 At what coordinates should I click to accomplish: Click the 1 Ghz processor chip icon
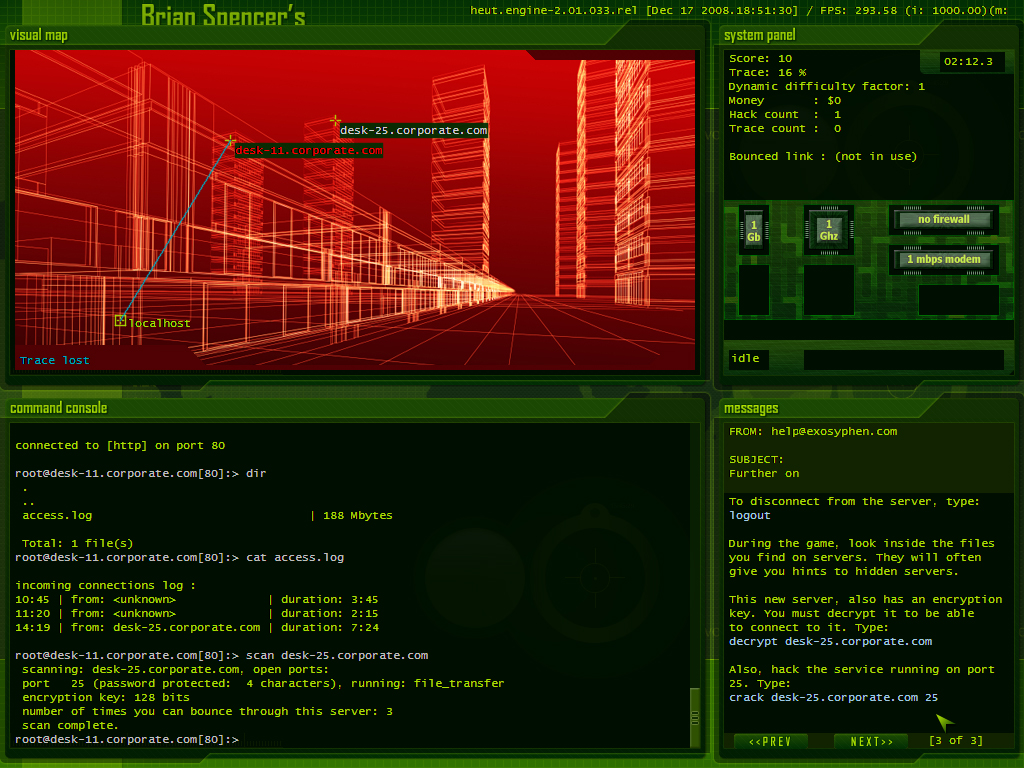pyautogui.click(x=828, y=231)
